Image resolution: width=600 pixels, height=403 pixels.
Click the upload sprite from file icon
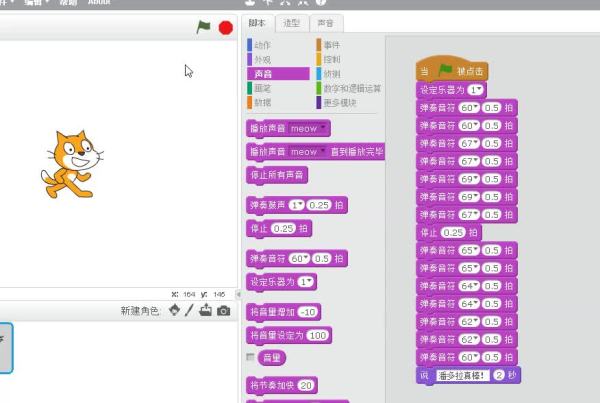coord(205,310)
